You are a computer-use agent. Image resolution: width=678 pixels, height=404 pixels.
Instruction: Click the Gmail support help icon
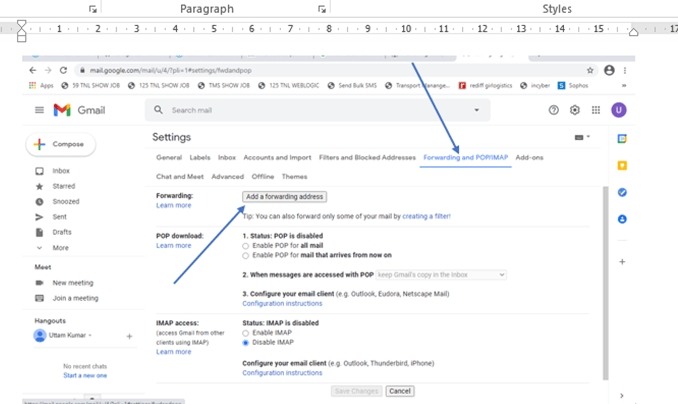554,110
